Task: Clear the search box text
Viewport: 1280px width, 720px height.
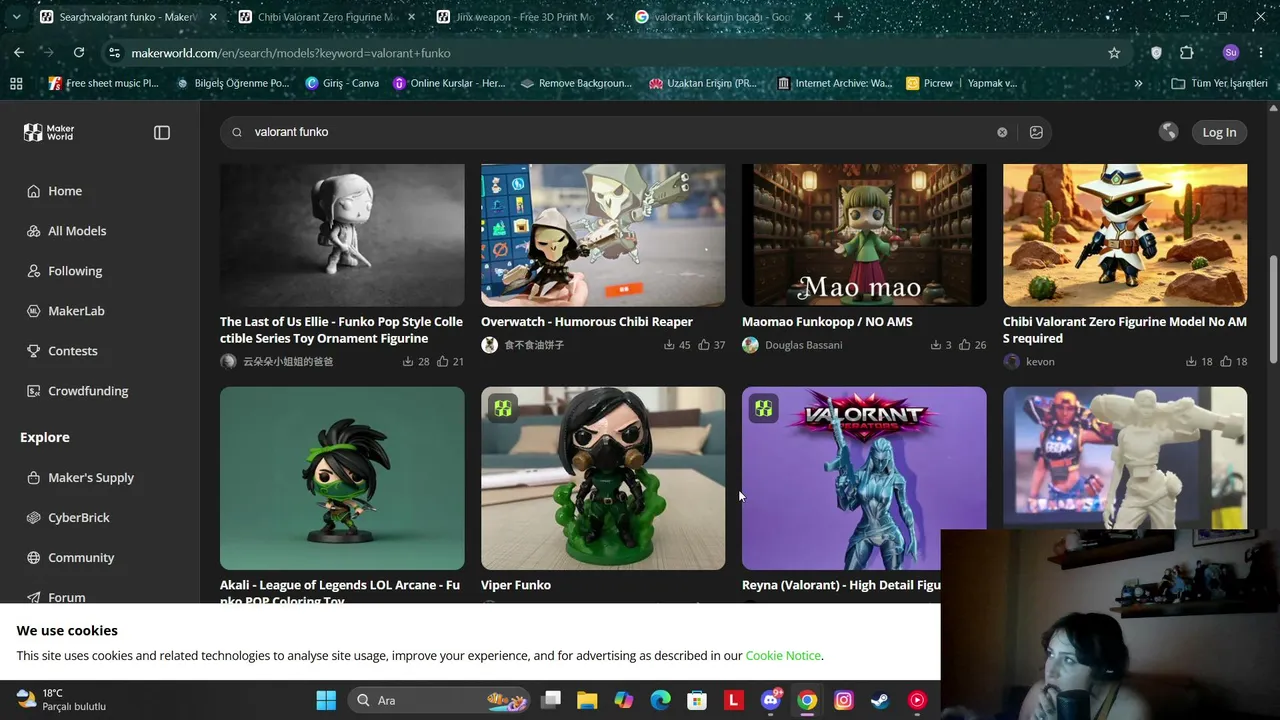Action: click(x=1002, y=132)
